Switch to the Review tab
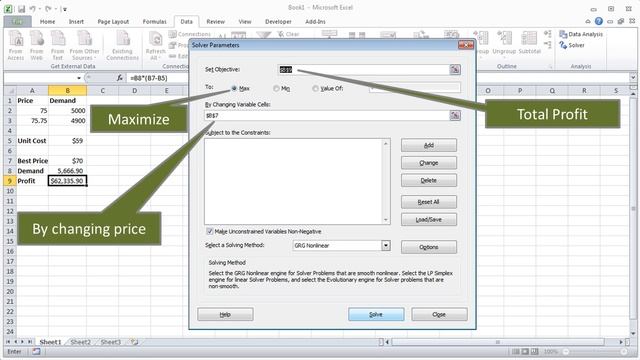 click(216, 22)
